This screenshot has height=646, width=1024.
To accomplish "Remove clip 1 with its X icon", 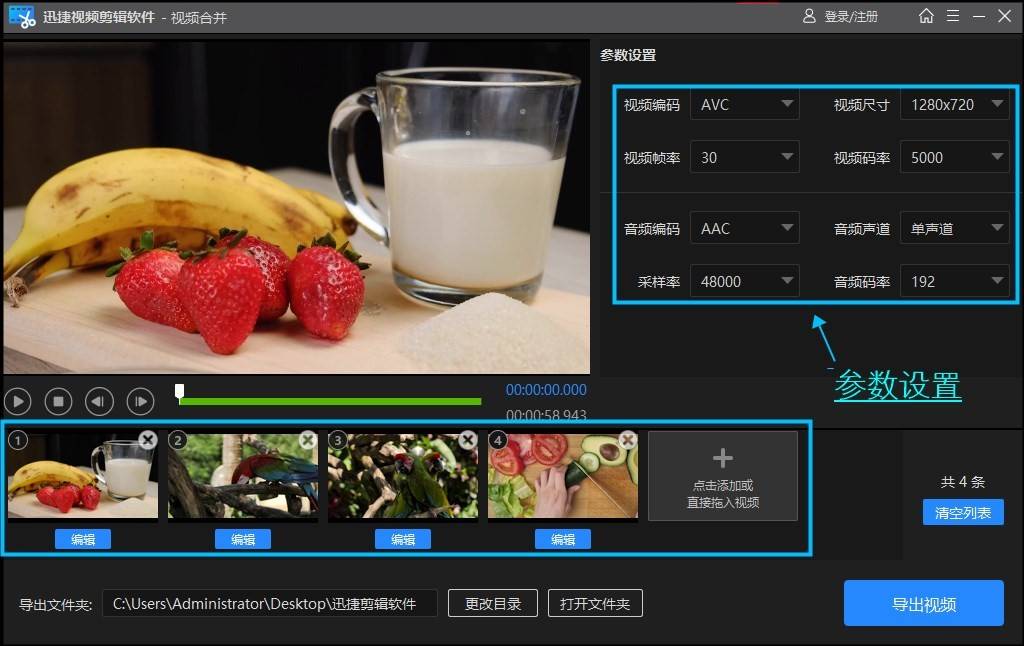I will [150, 439].
